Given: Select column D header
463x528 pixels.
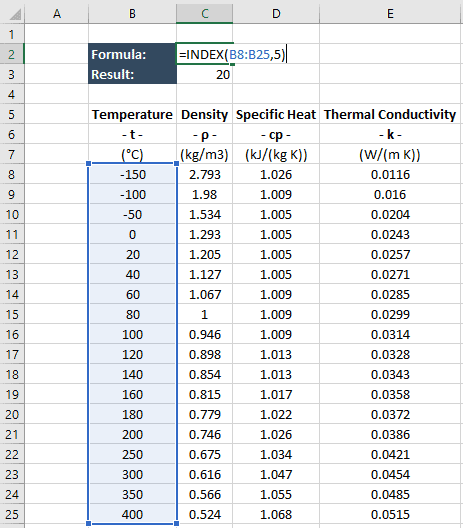Looking at the screenshot, I should pyautogui.click(x=276, y=14).
